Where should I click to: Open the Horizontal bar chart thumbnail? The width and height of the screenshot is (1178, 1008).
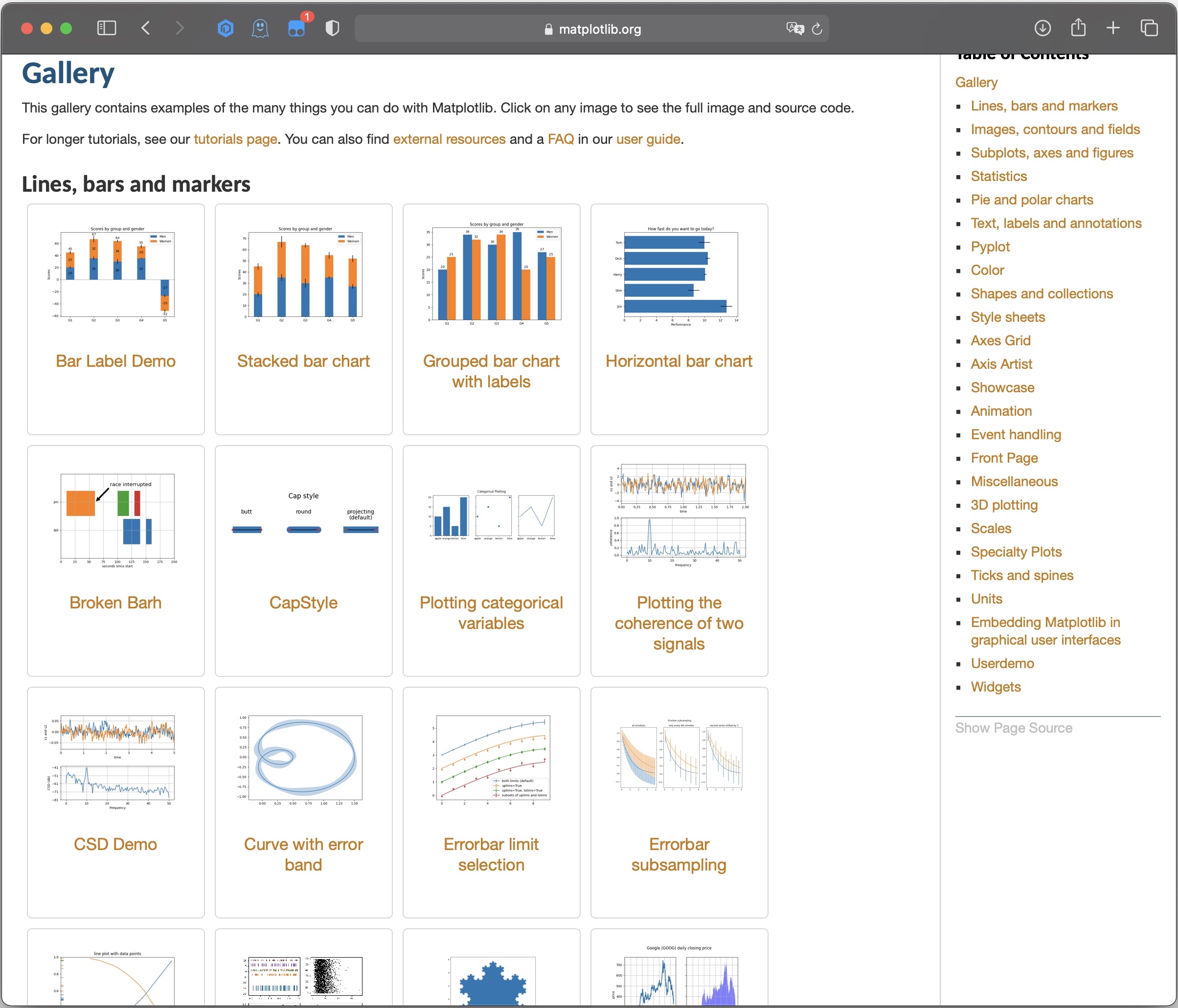click(x=679, y=276)
